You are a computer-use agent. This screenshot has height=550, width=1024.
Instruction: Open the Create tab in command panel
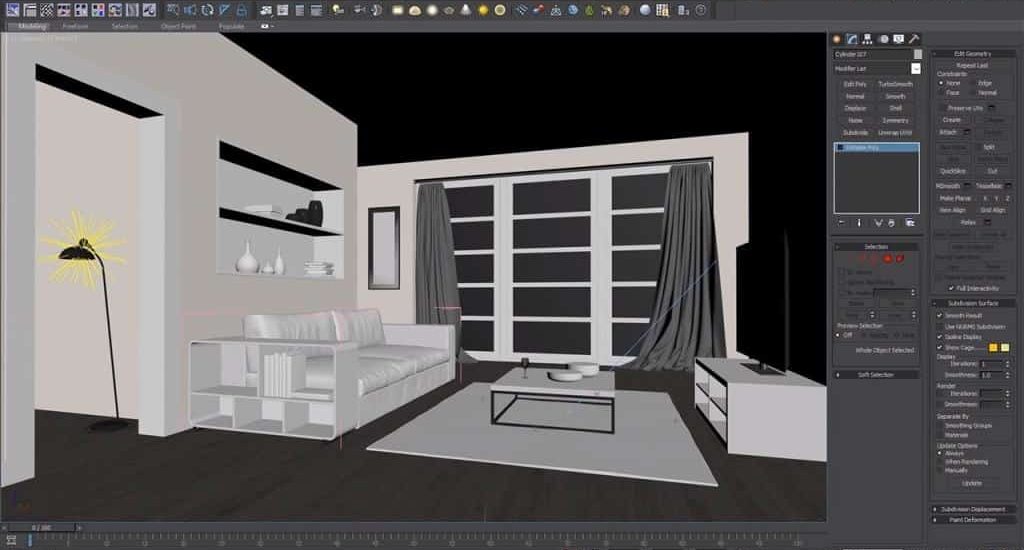pos(838,38)
